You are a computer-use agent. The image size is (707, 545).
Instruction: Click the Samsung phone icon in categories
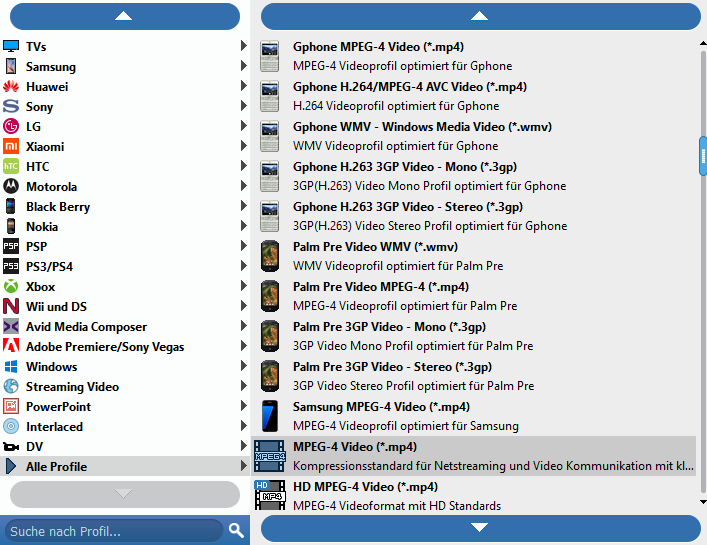(x=11, y=66)
